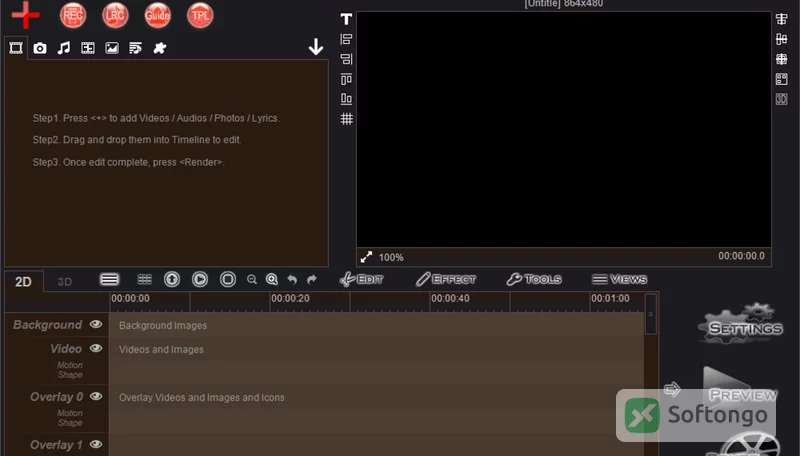Switch to the 3D timeline tab
Image resolution: width=800 pixels, height=456 pixels.
tap(65, 282)
